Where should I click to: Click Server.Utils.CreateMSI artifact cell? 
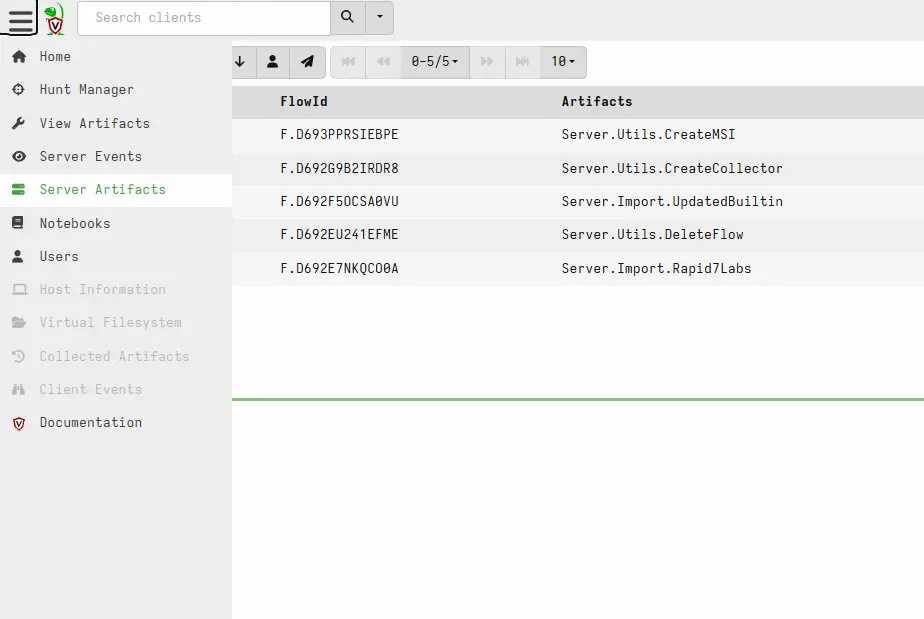click(648, 134)
